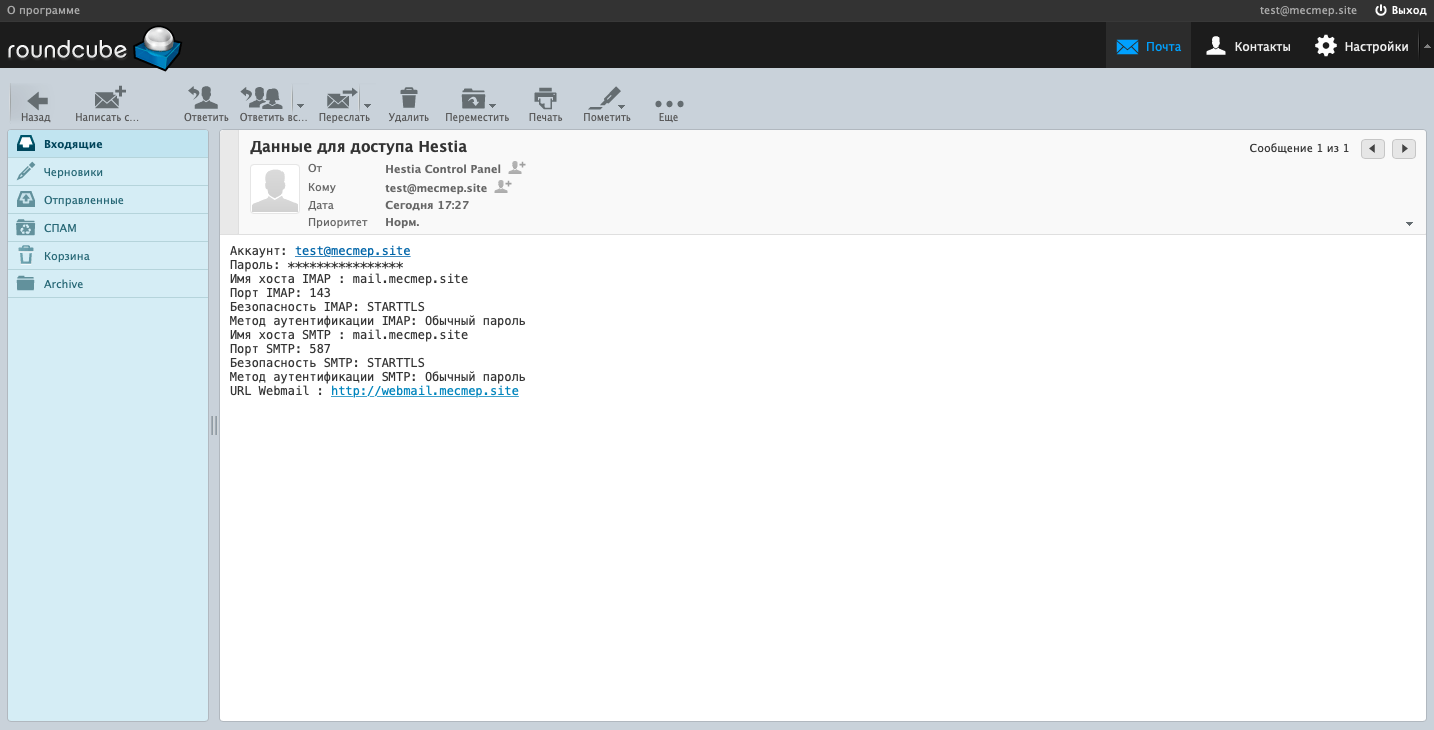Switch to the Почта mail section
Viewport: 1434px width, 730px height.
click(1148, 46)
